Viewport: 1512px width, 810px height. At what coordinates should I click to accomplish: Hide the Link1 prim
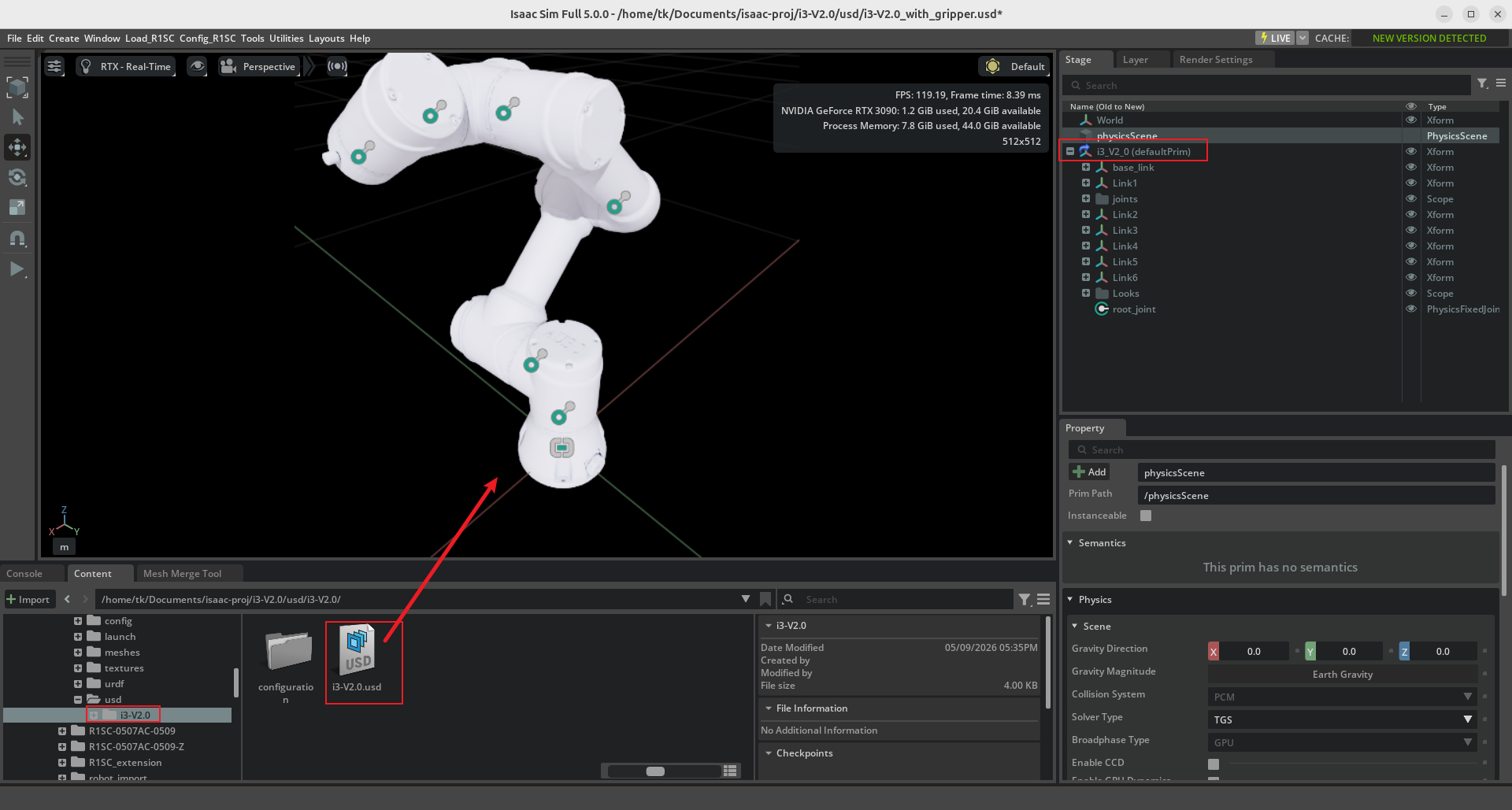(x=1411, y=183)
